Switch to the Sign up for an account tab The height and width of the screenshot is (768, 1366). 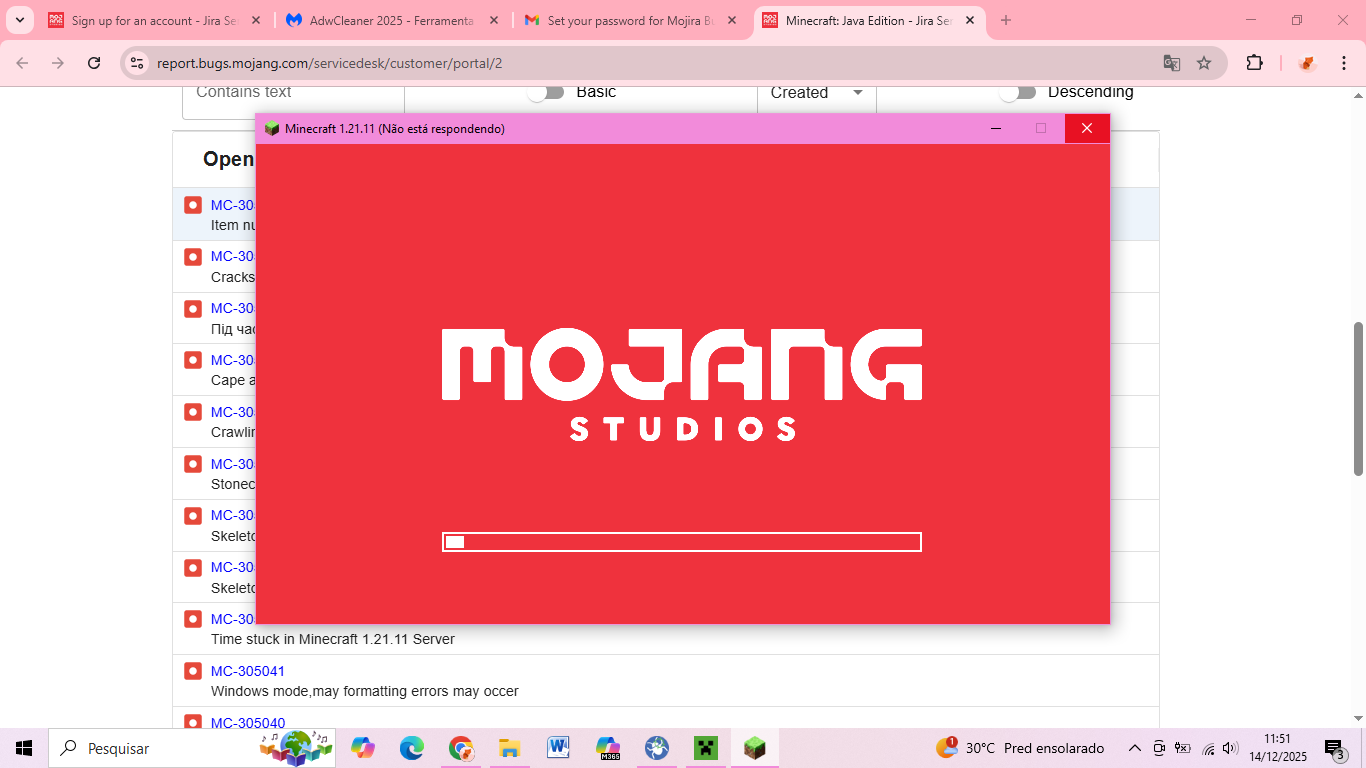coord(155,20)
